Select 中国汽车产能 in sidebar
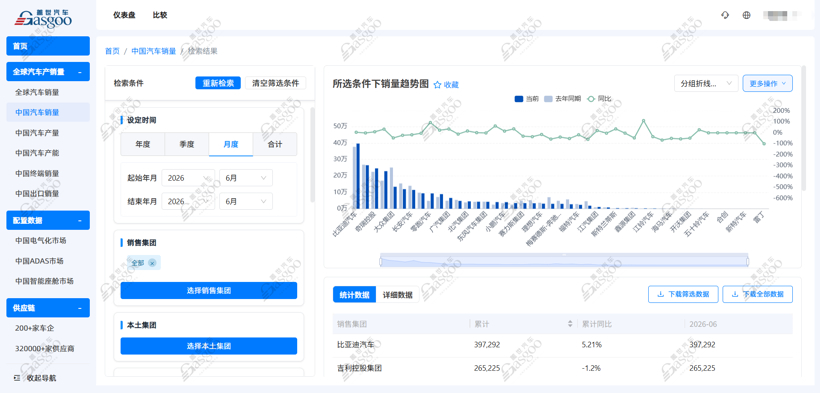This screenshot has height=393, width=820. 37,153
